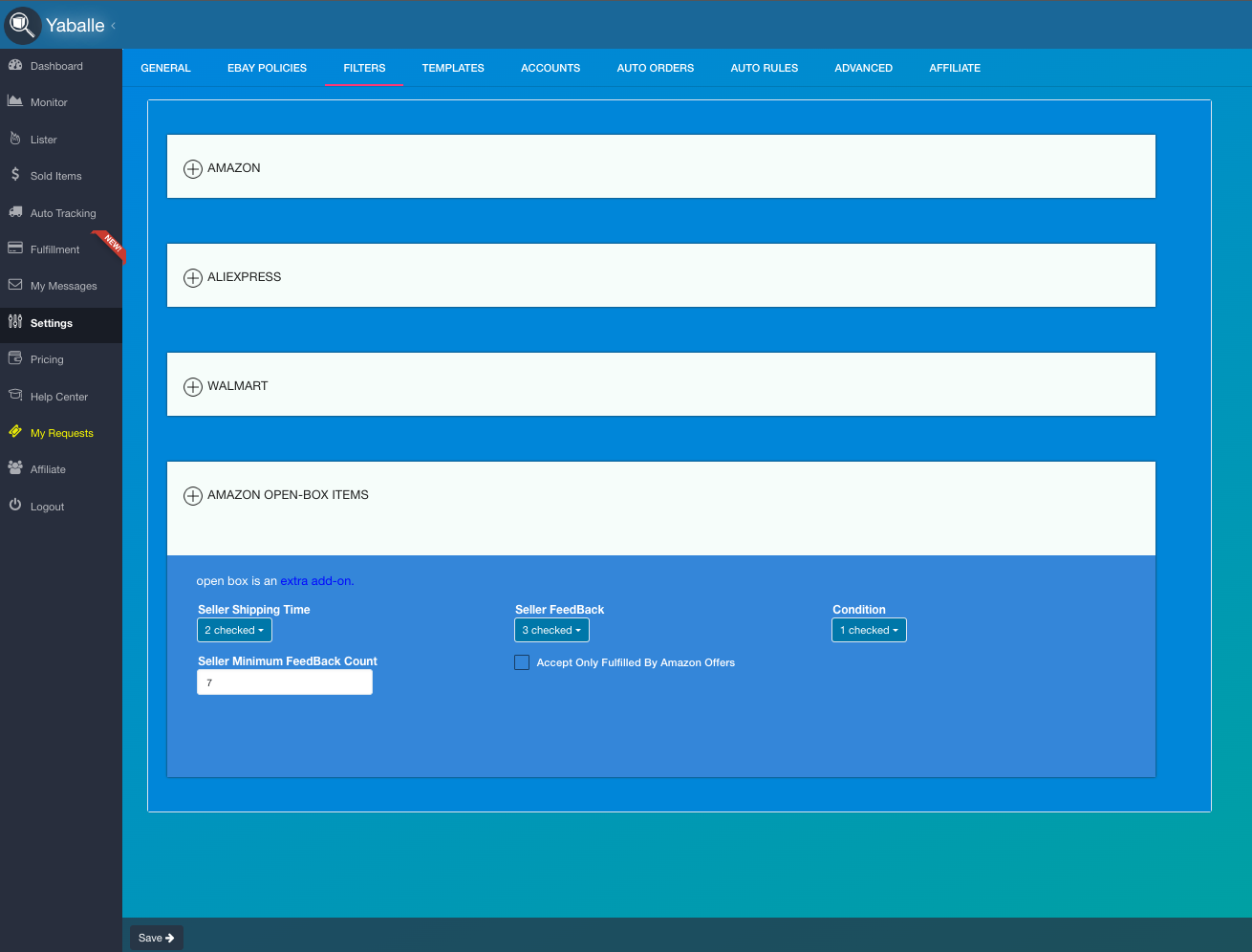
Task: Open Seller FeedBack dropdown
Action: click(x=552, y=631)
